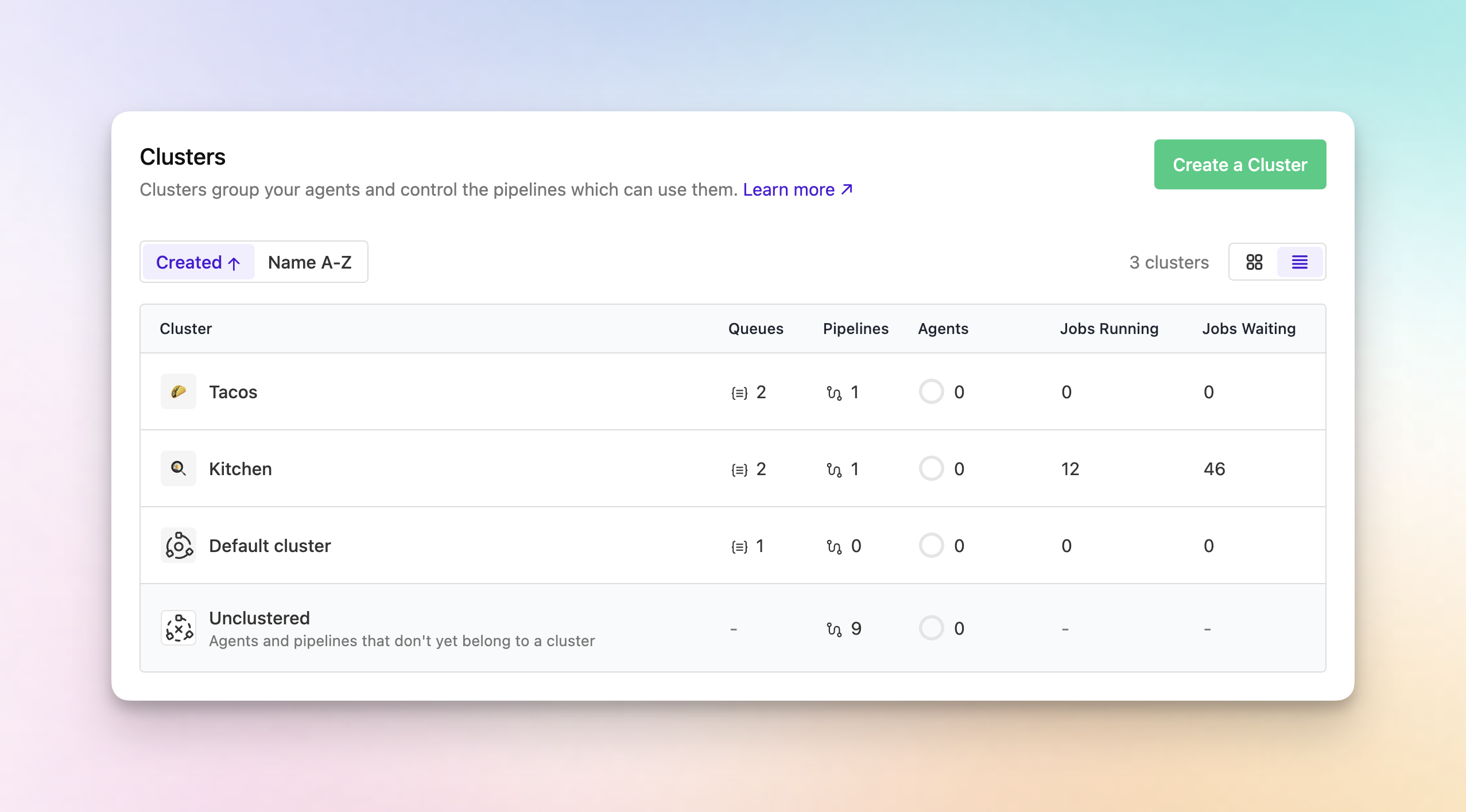This screenshot has width=1466, height=812.
Task: Click the taco icon for the Tacos cluster
Action: [x=178, y=392]
